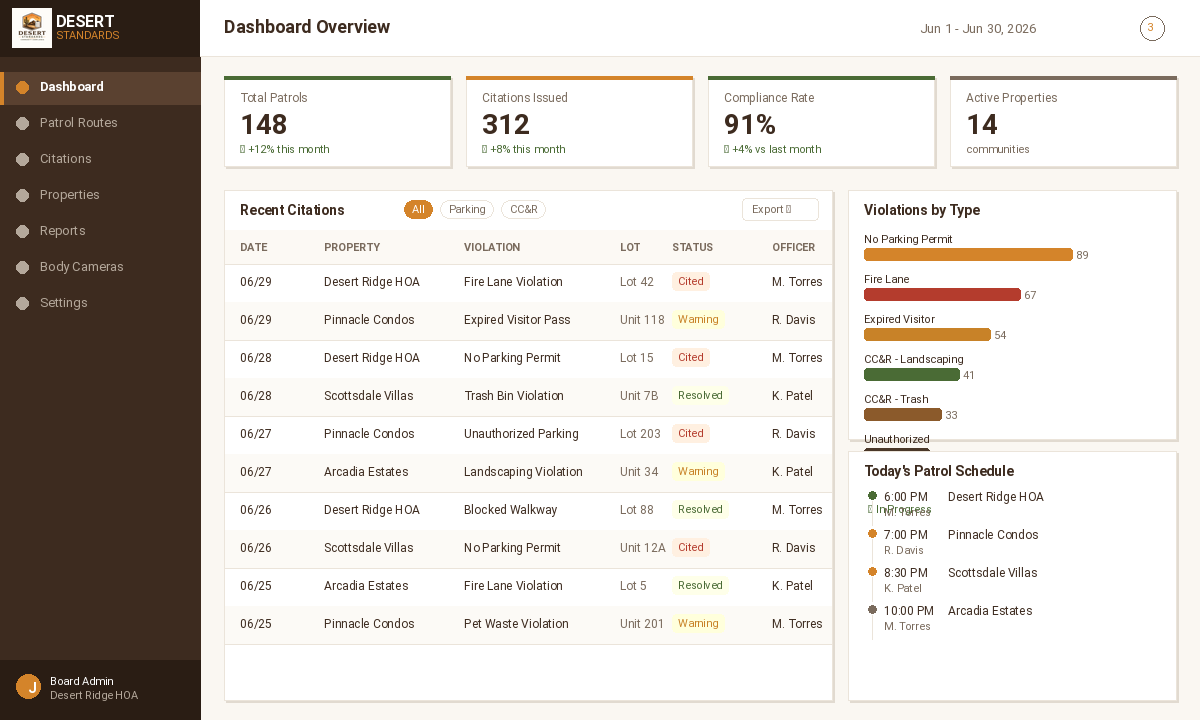The image size is (1200, 720).
Task: Click the Board Admin avatar 'J'
Action: pyautogui.click(x=28, y=687)
